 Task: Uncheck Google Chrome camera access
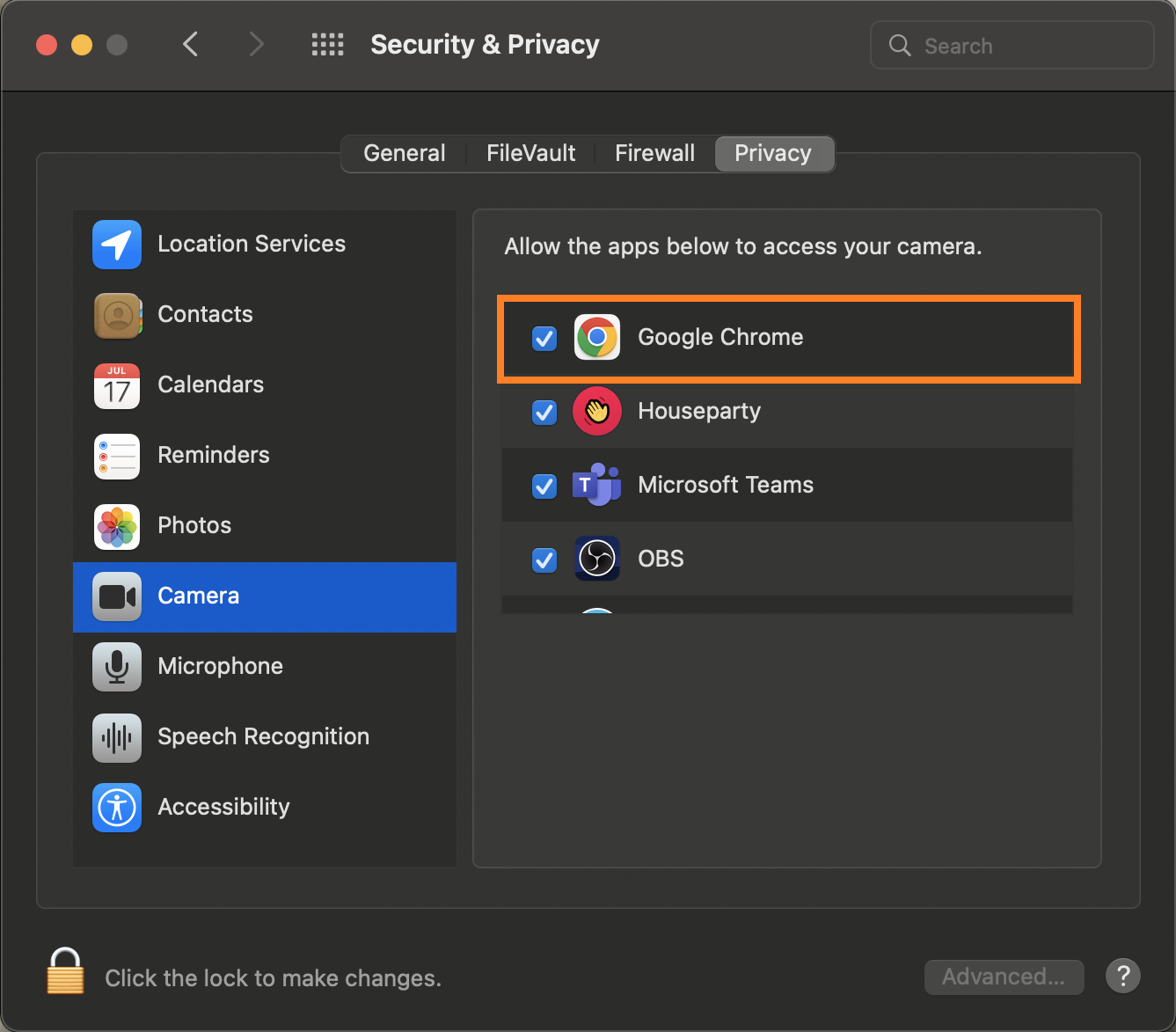[x=544, y=338]
